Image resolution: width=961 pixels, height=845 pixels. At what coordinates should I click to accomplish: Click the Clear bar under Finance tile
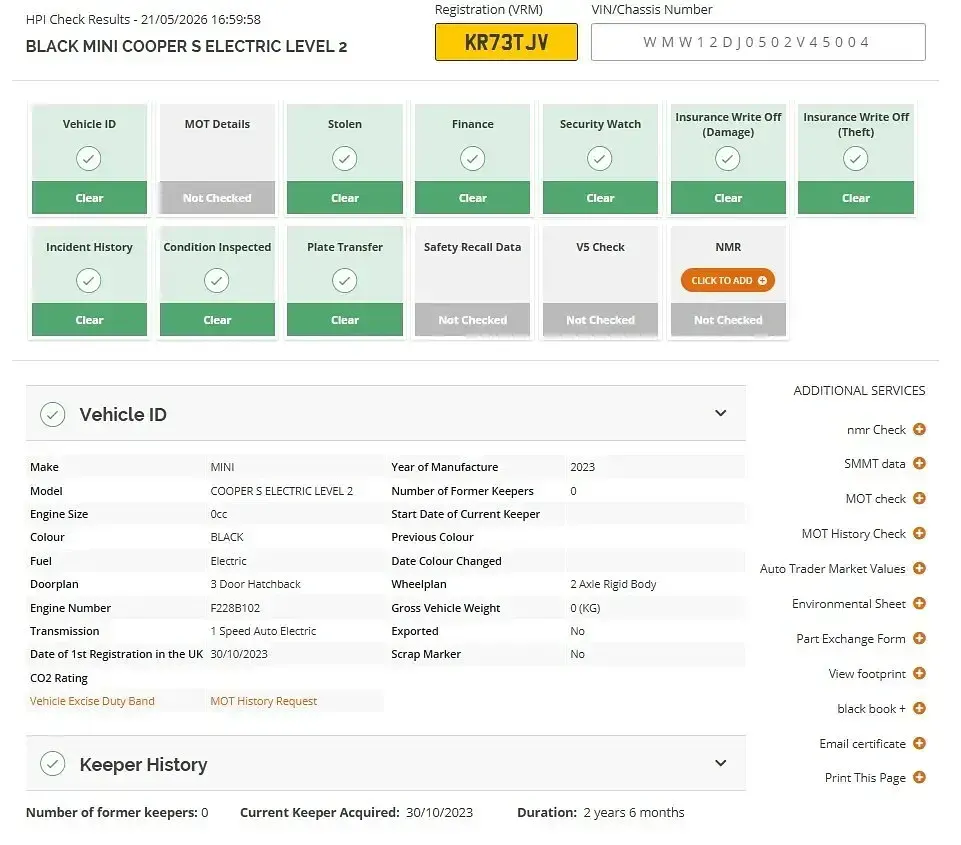pos(473,198)
